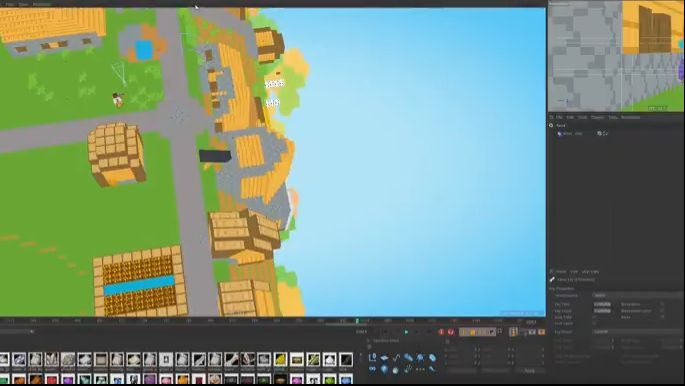Click the three-dots icon in the lower tool row

[420, 369]
